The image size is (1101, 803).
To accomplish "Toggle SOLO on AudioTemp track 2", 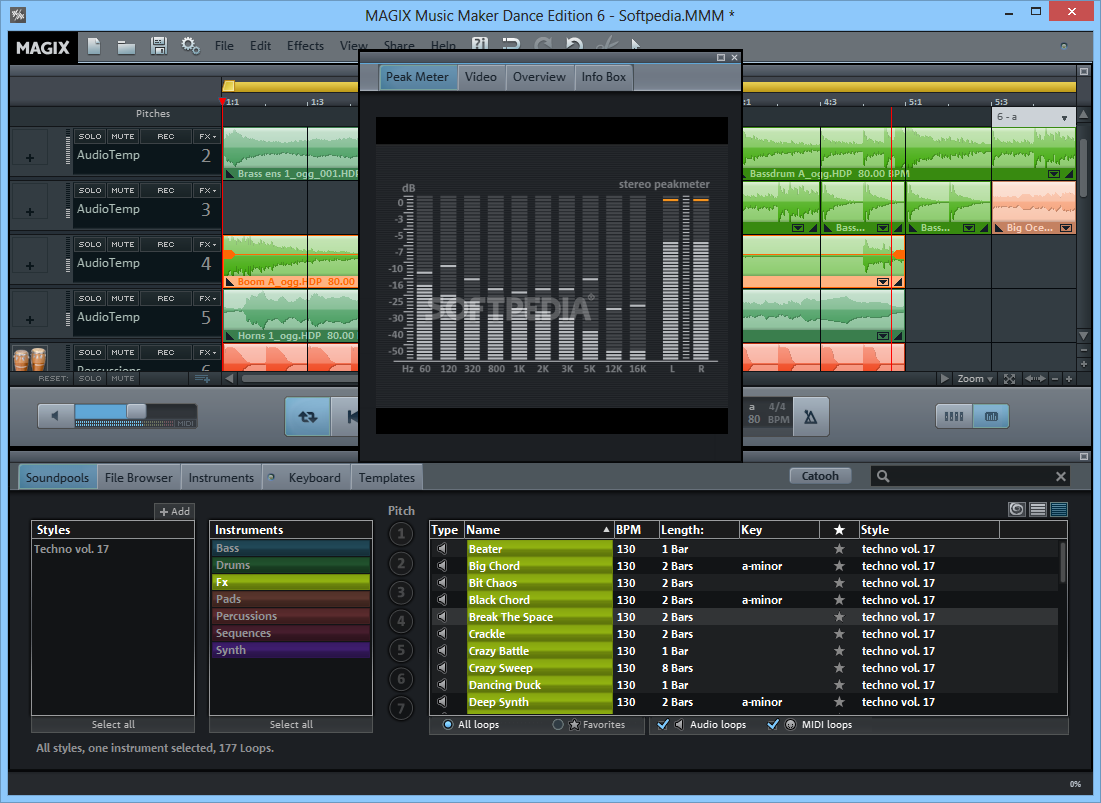I will (x=90, y=136).
